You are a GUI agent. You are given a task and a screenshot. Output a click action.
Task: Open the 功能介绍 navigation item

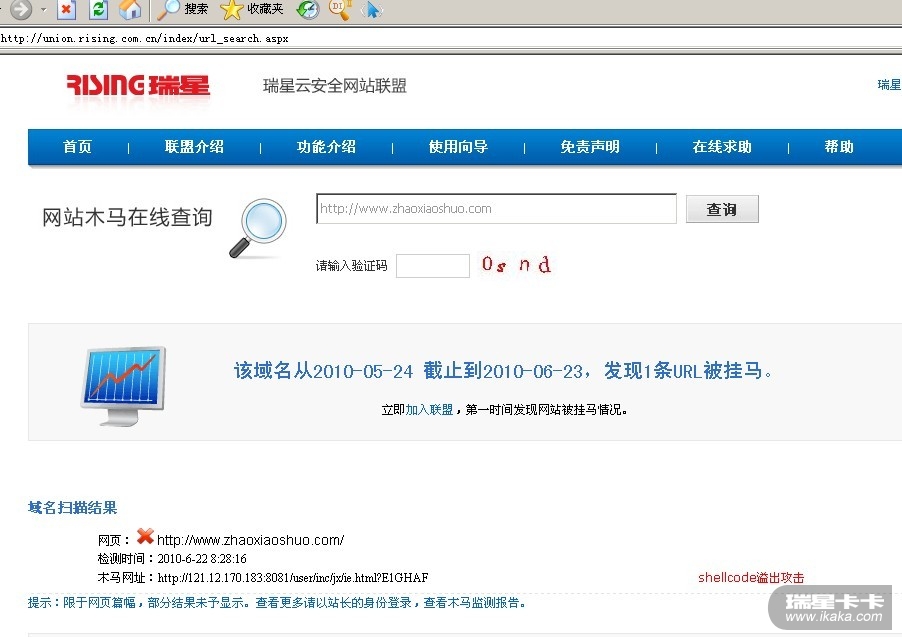[326, 147]
